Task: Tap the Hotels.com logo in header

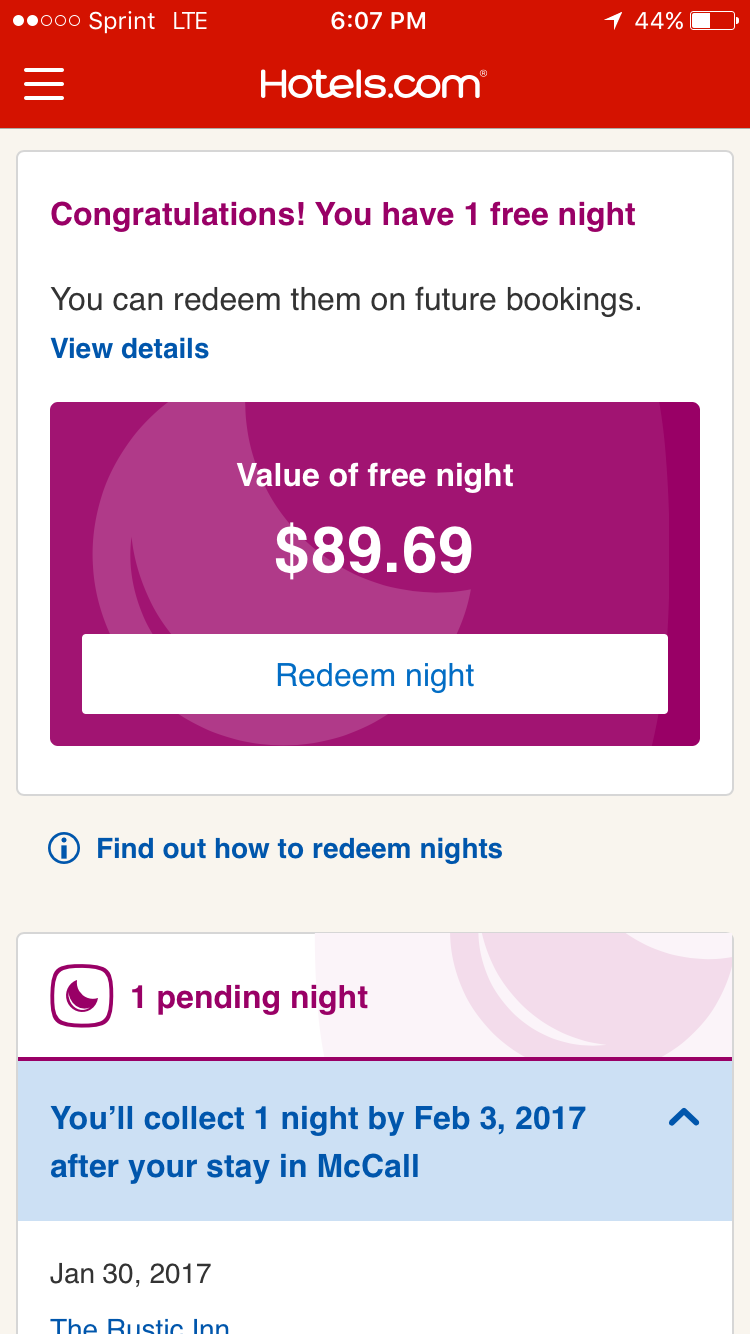Action: 372,85
